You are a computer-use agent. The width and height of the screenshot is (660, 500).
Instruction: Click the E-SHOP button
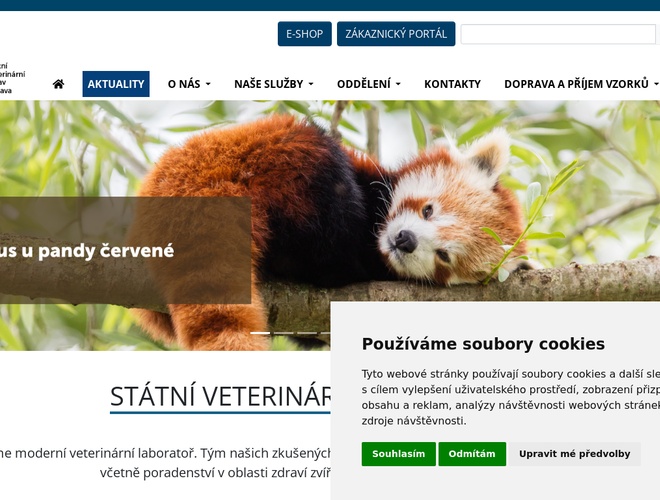click(x=305, y=34)
